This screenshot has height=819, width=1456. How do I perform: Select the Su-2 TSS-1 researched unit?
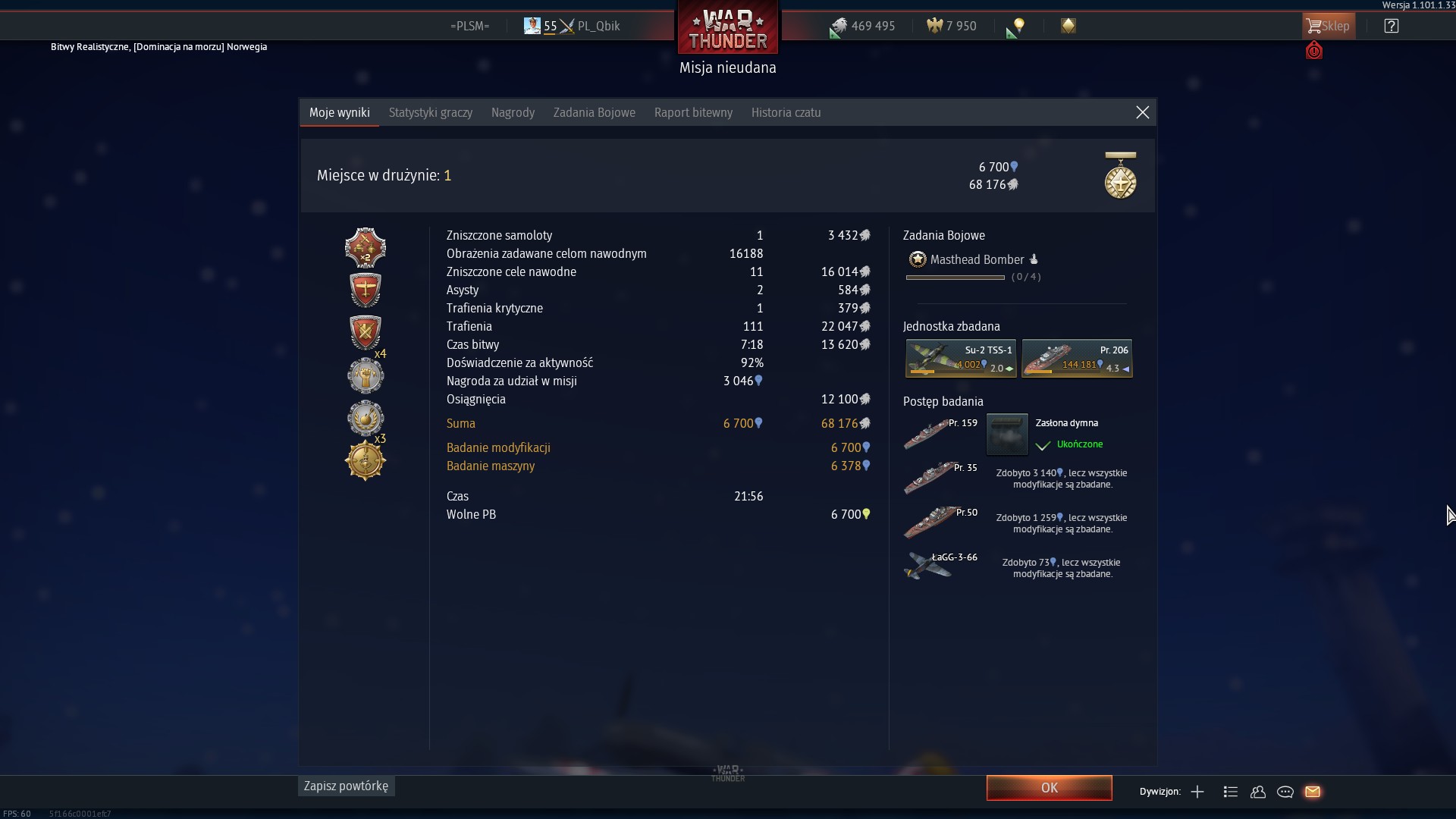961,358
